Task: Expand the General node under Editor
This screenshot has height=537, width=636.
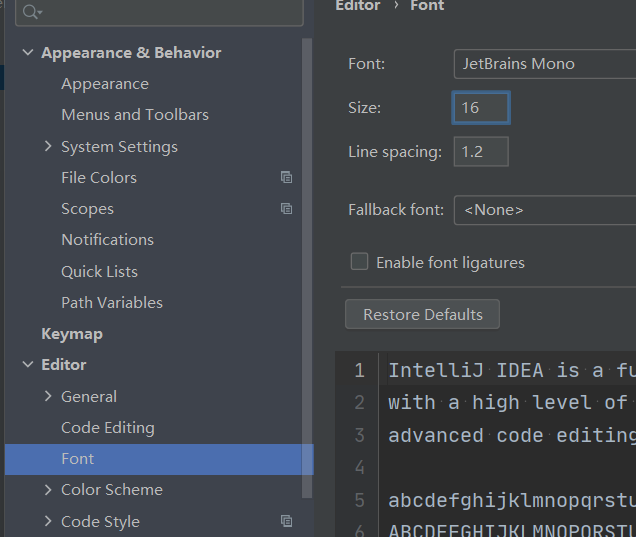Action: [48, 396]
